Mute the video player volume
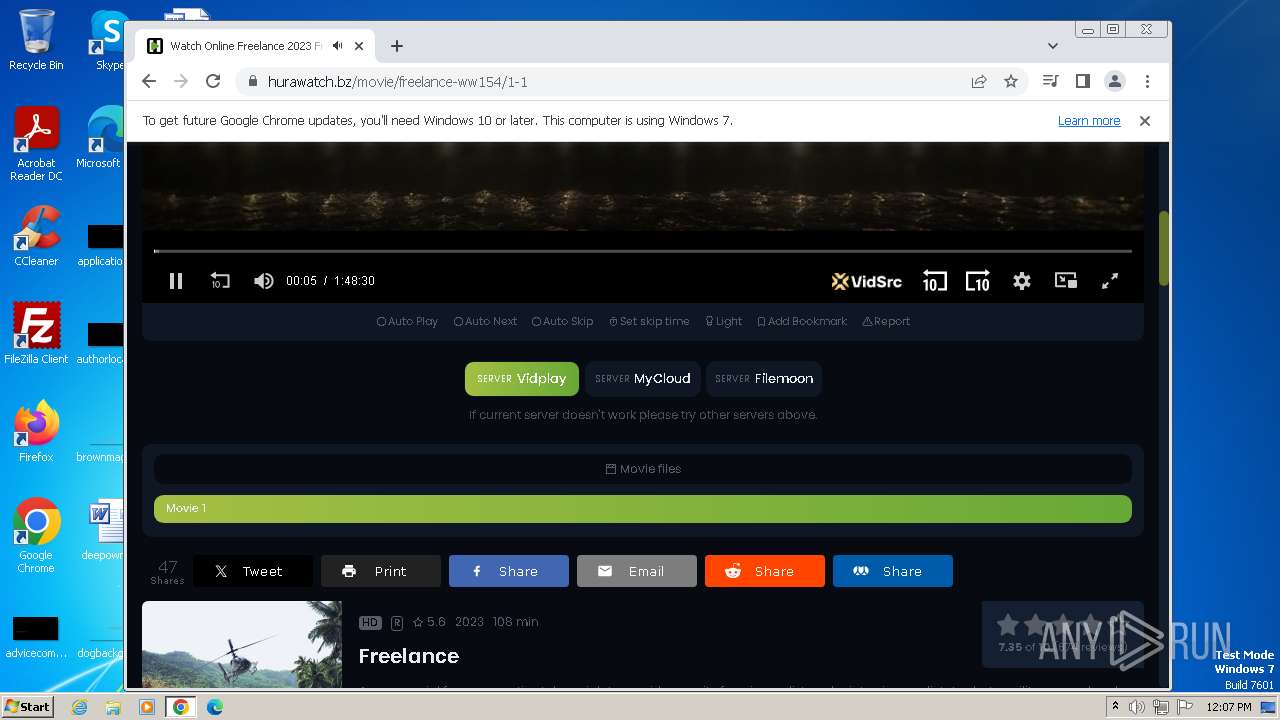The height and width of the screenshot is (720, 1280). pos(263,281)
